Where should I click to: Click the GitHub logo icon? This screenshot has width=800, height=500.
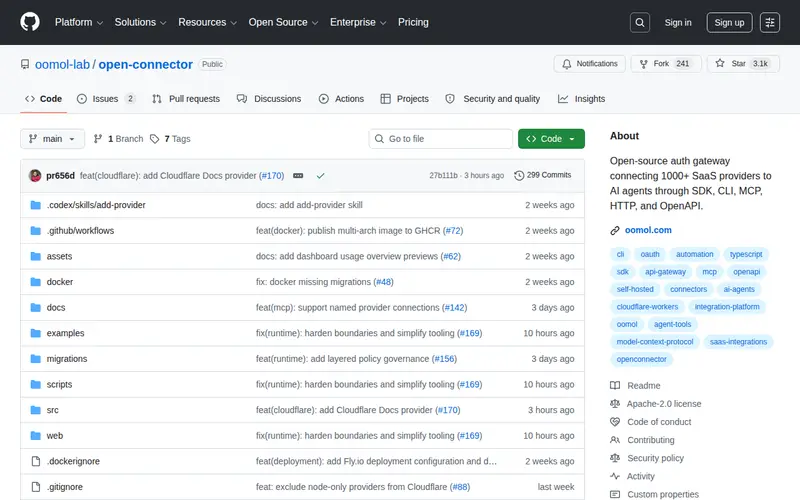point(30,22)
